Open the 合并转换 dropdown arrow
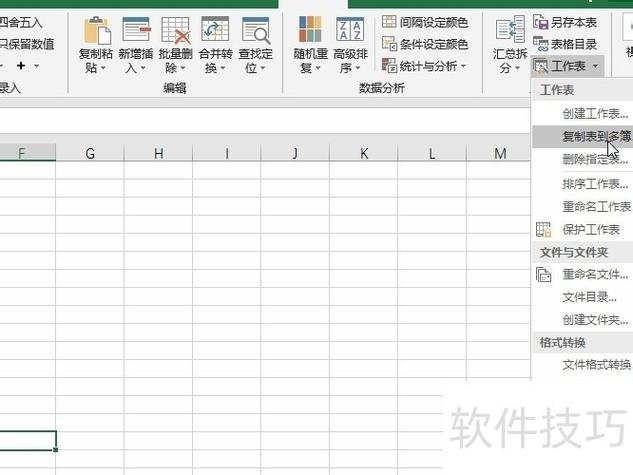633x475 pixels. pos(222,68)
